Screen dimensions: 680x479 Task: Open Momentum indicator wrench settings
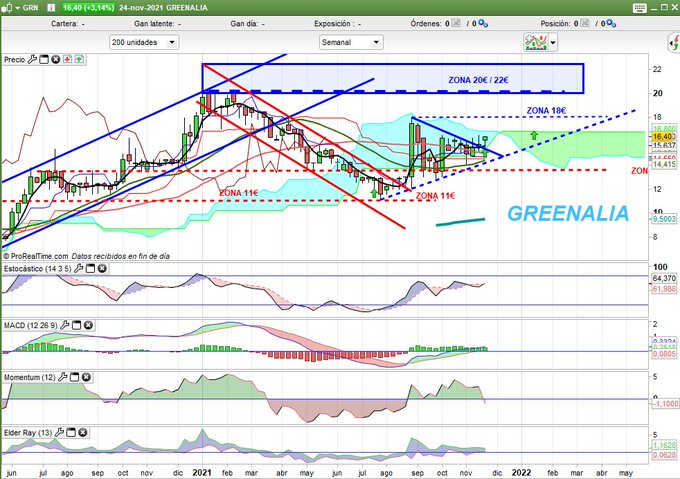tap(63, 377)
